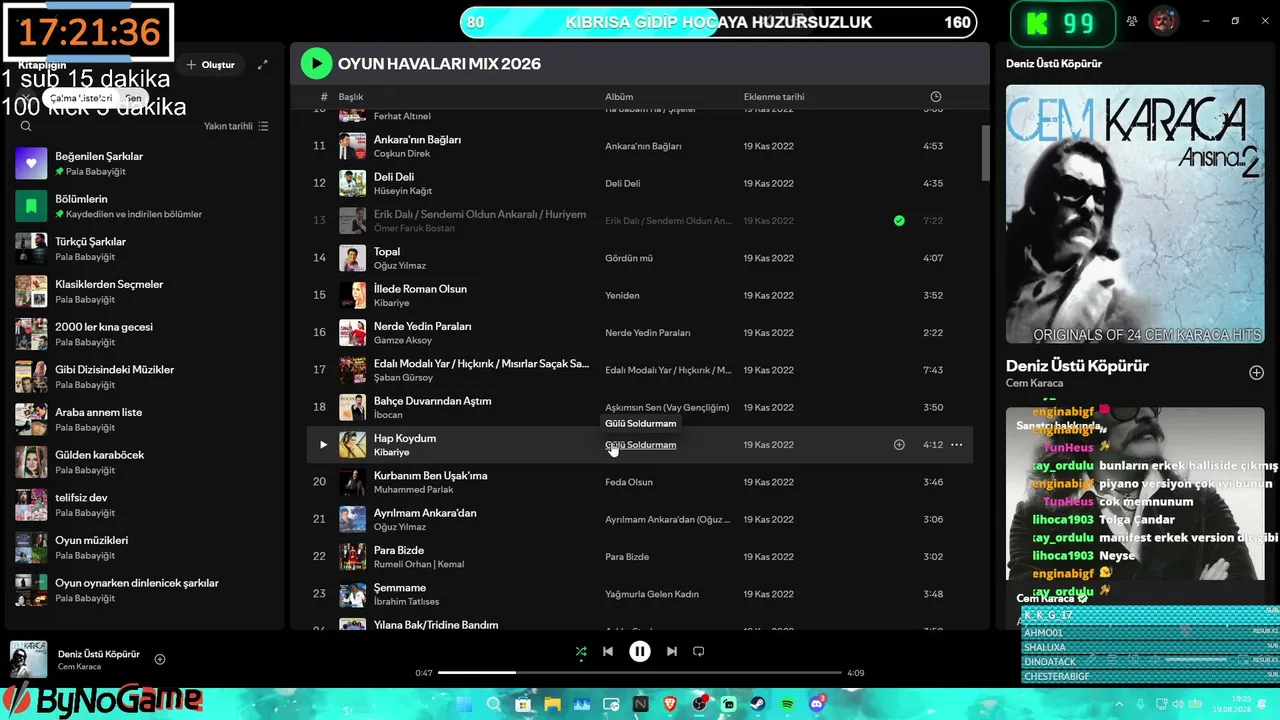
Task: Add Deniz Üstü Köpürür to playlist in right panel
Action: (x=1257, y=373)
